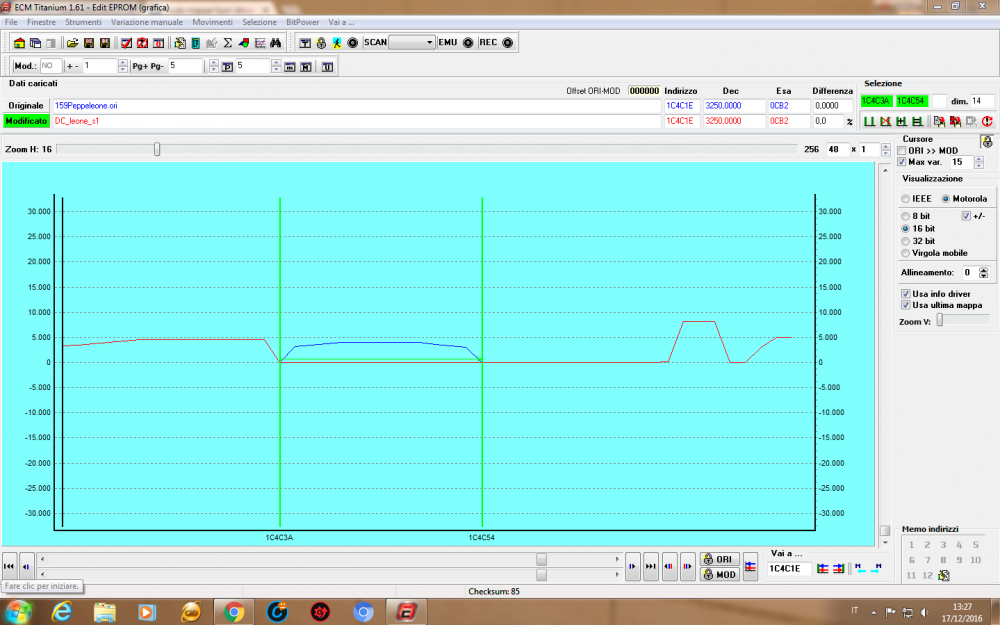Click the ORI button near bottom

pos(719,559)
